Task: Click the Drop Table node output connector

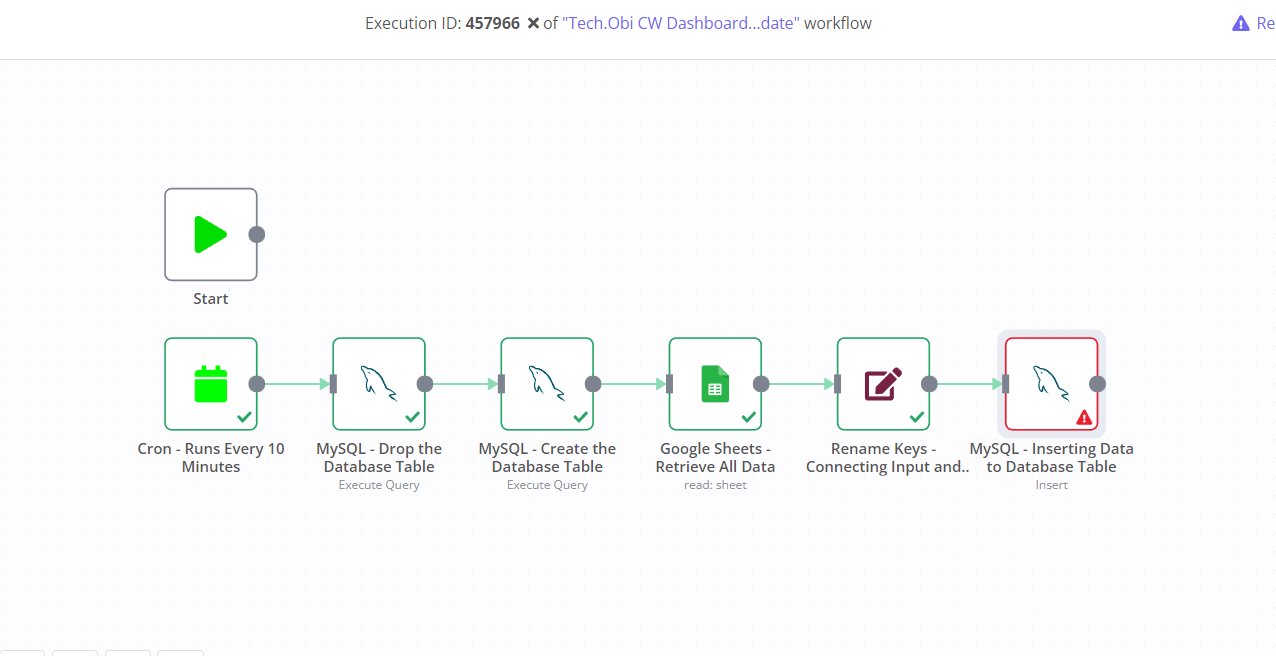Action: click(x=425, y=383)
